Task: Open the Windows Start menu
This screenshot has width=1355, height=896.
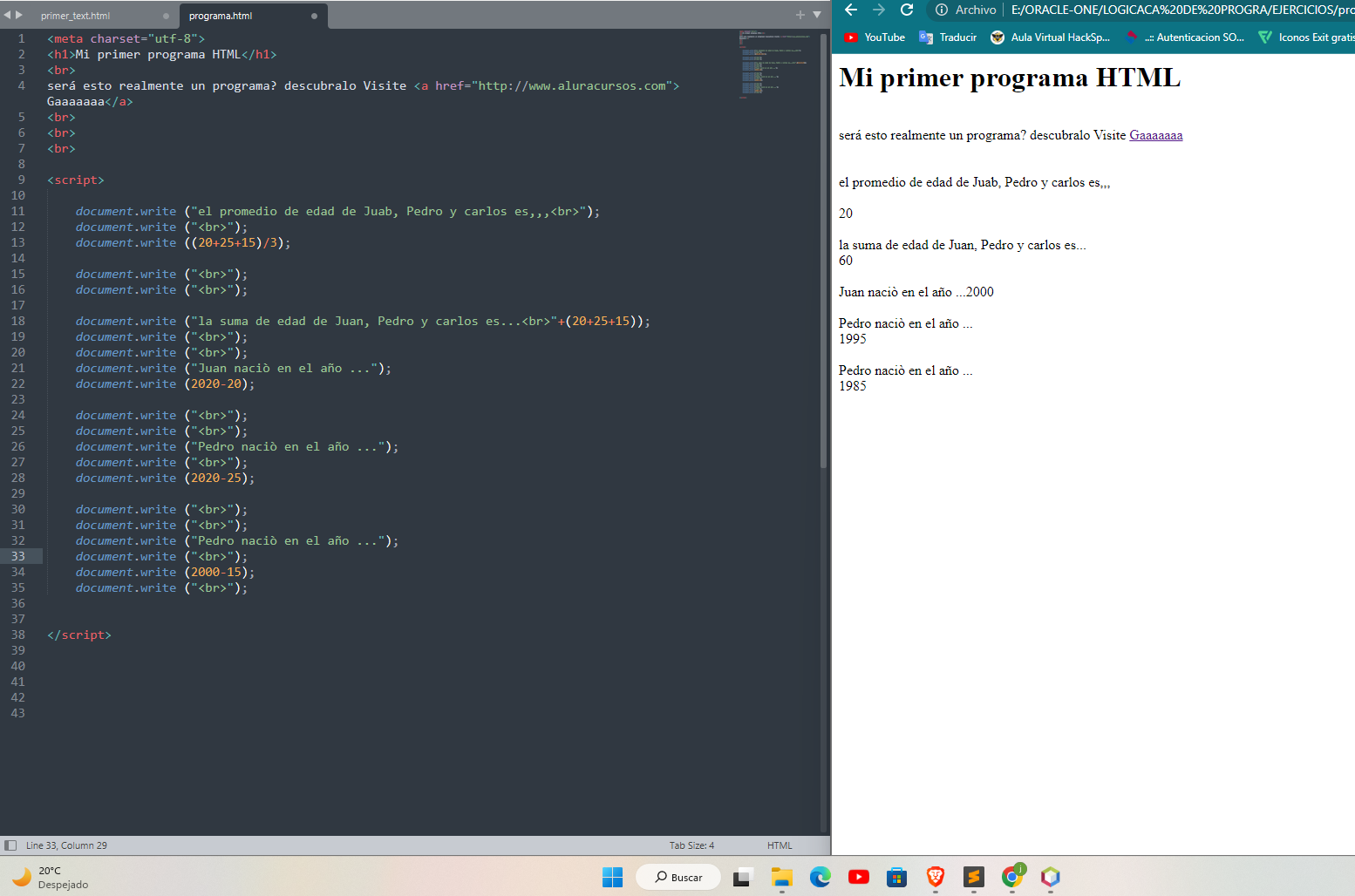Action: 613,877
